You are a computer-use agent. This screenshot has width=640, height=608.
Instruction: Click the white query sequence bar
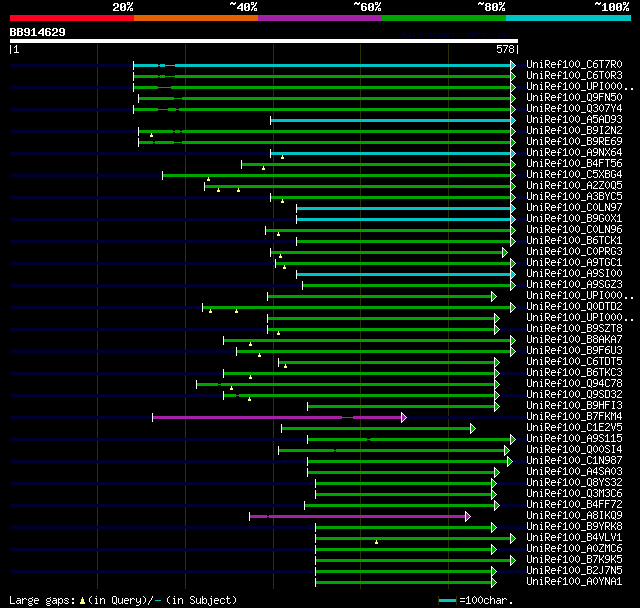tap(264, 41)
